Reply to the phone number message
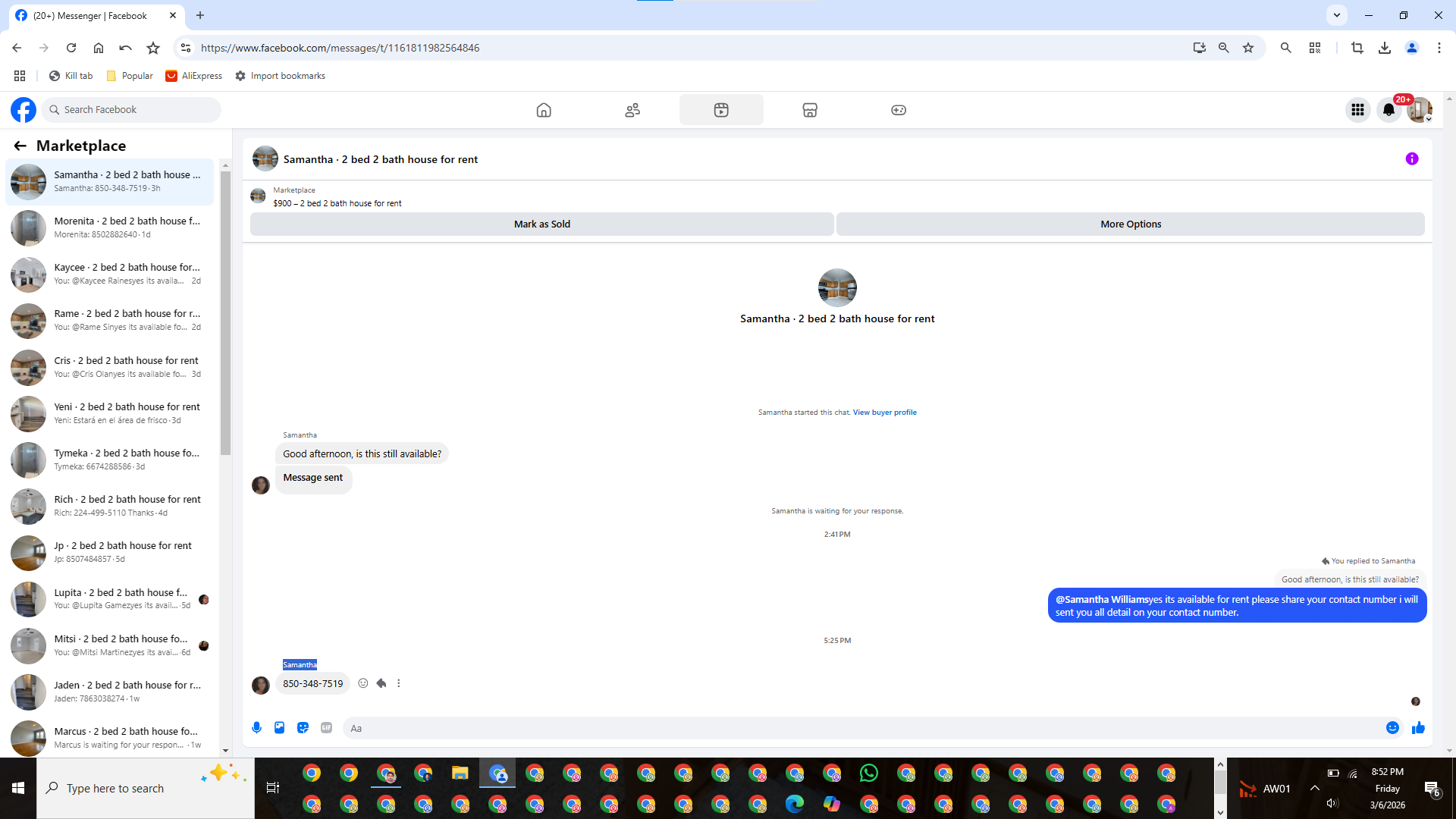This screenshot has height=819, width=1456. tap(381, 683)
